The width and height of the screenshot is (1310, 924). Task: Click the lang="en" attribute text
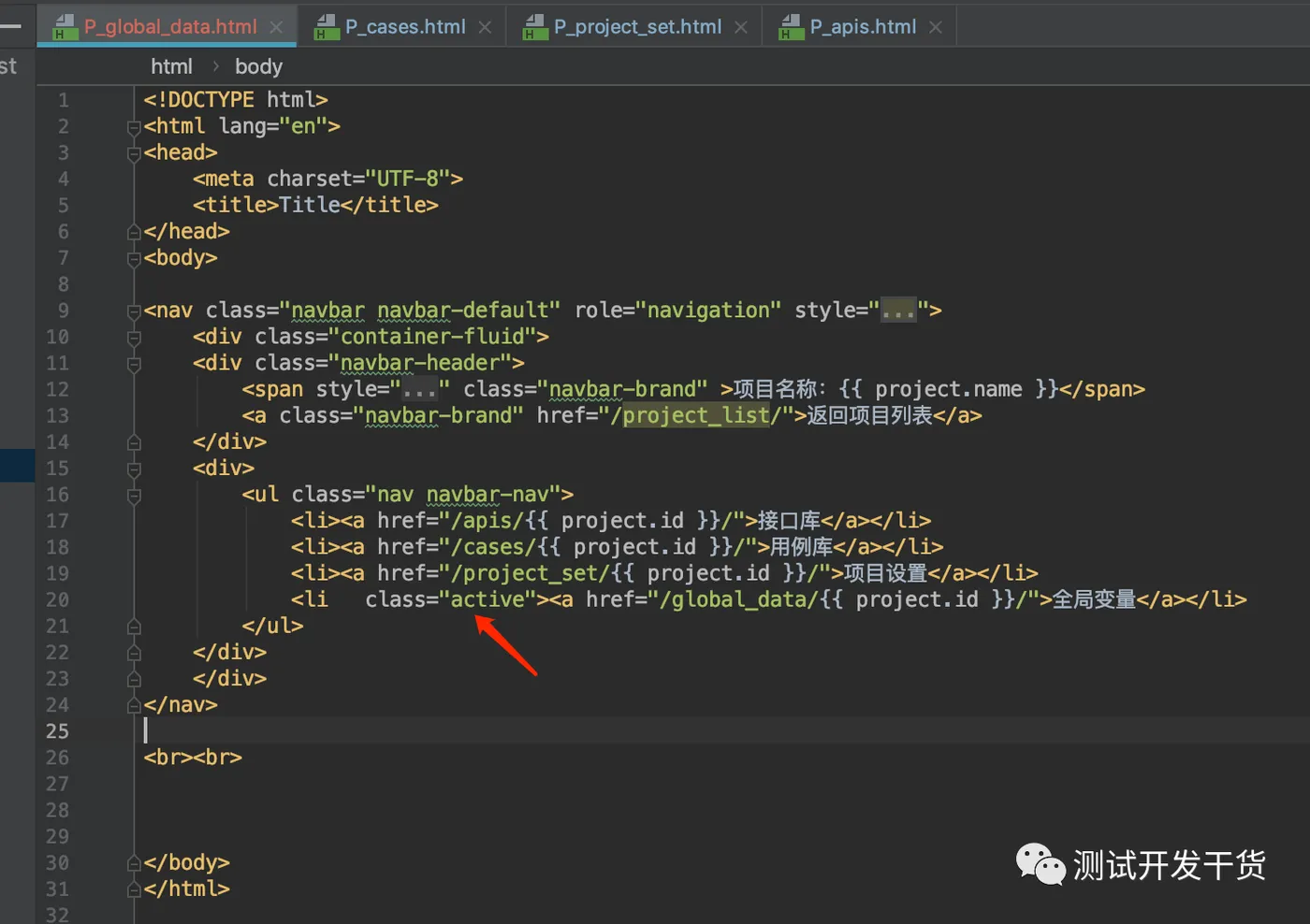[x=273, y=125]
